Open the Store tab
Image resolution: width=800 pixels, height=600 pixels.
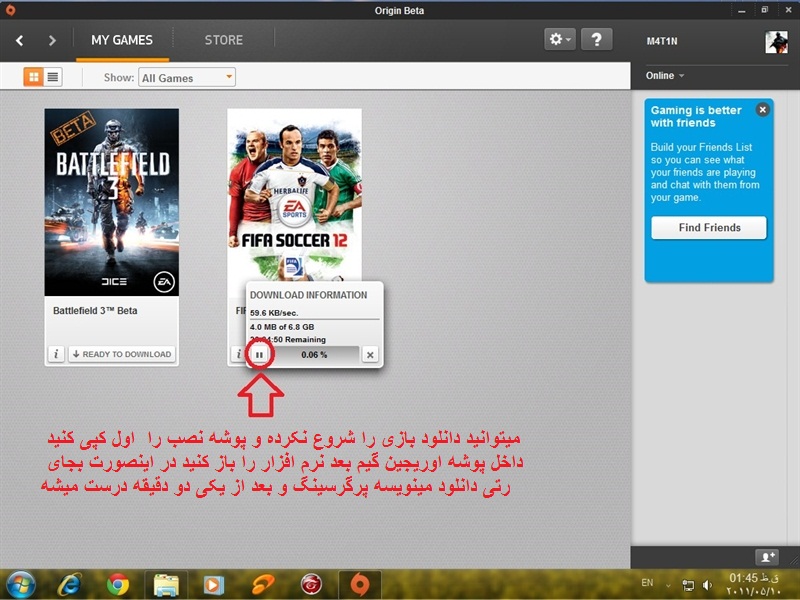click(223, 40)
